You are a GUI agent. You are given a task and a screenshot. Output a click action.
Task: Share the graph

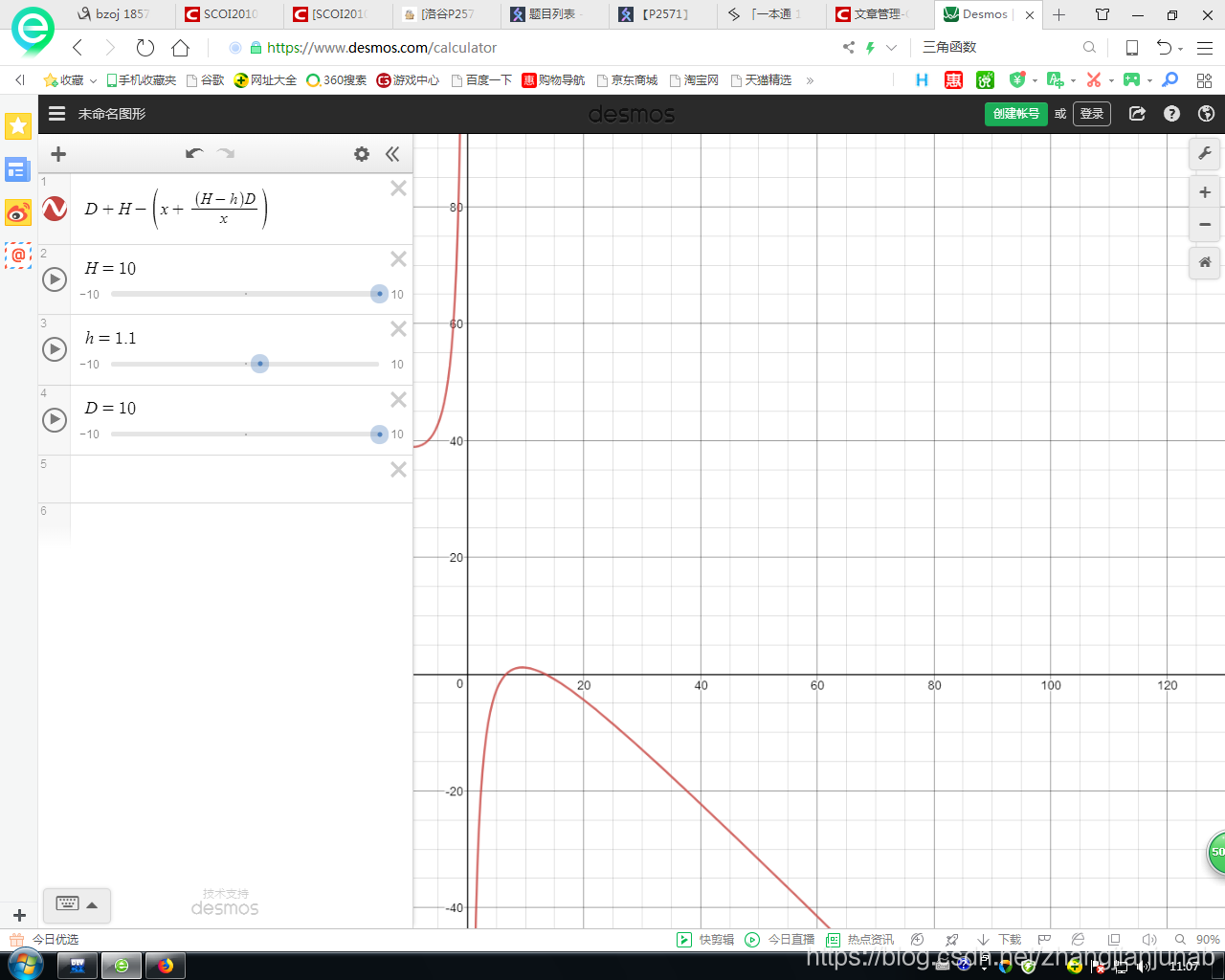1137,114
